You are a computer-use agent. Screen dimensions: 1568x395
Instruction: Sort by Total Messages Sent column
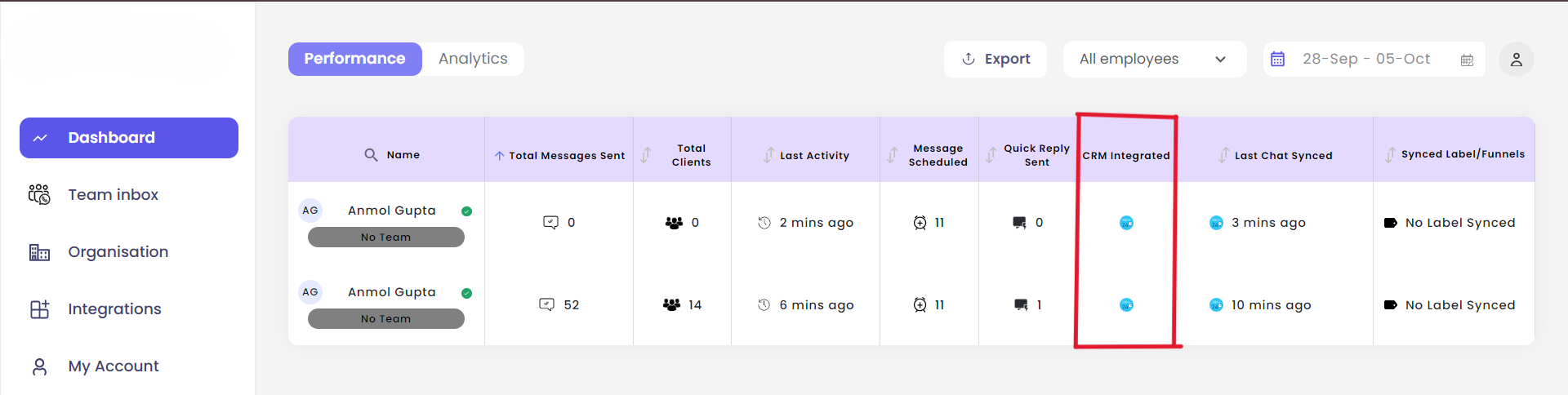click(499, 155)
